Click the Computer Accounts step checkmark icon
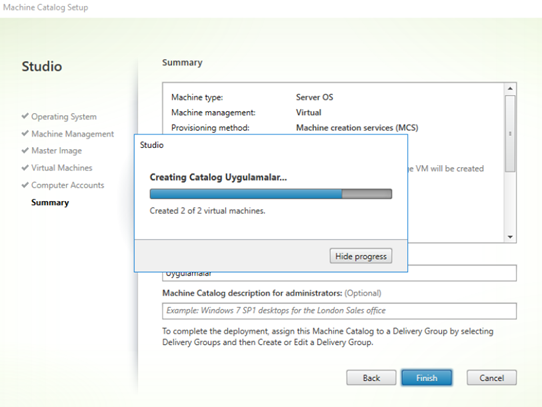This screenshot has height=407, width=542. [25, 185]
